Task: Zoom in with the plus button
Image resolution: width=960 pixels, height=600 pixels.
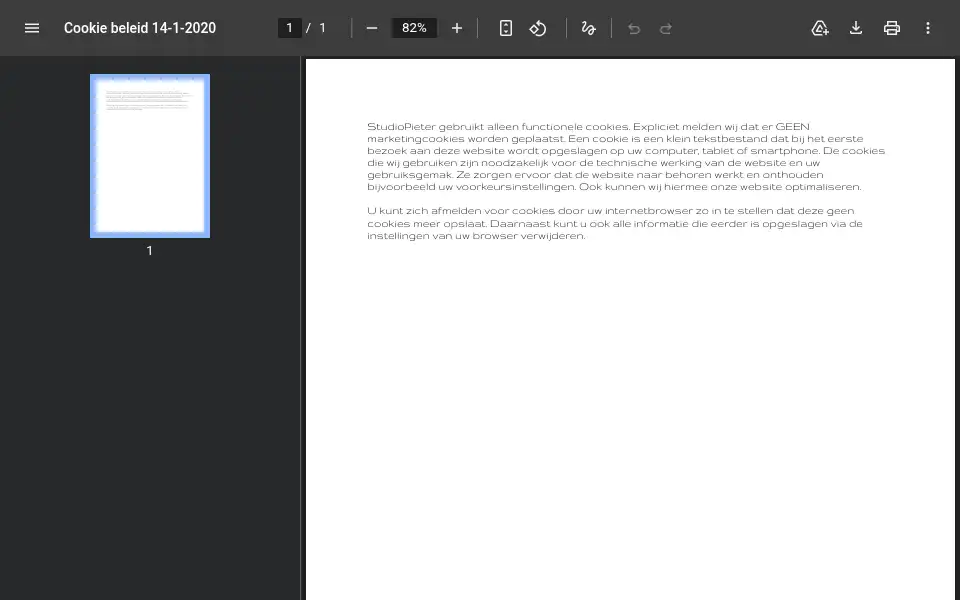Action: (457, 28)
